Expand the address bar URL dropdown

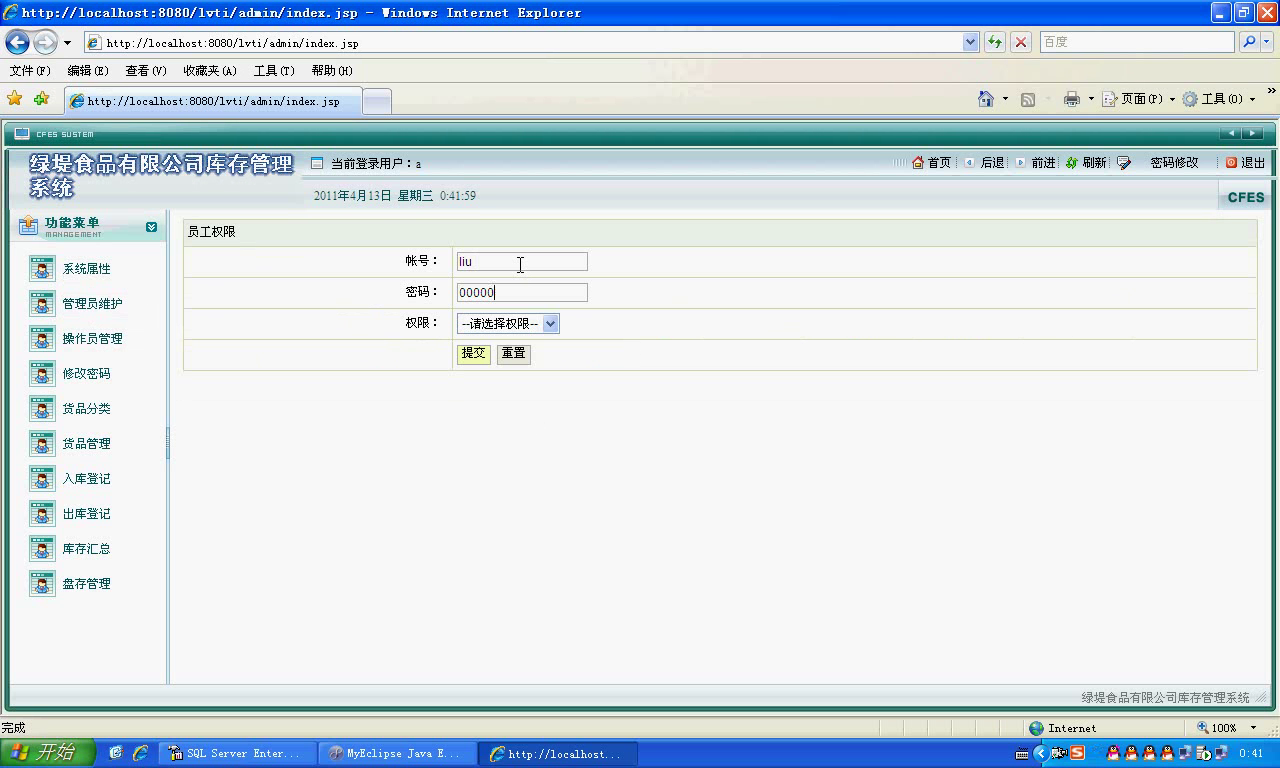pos(970,42)
